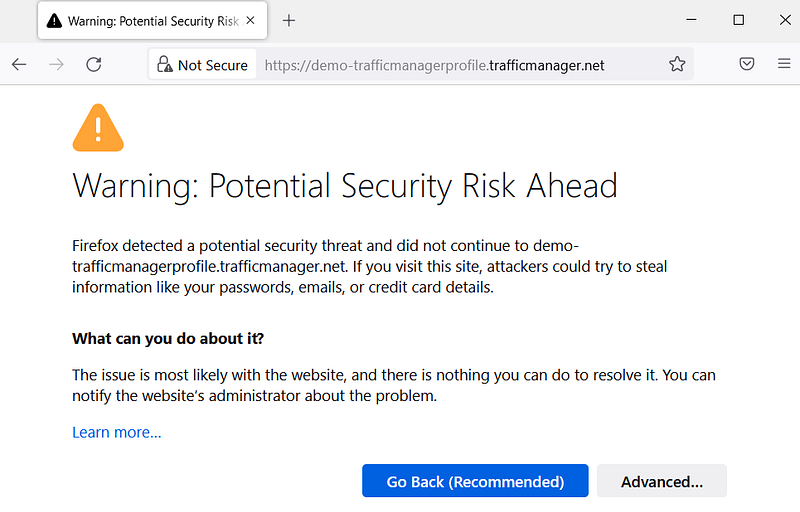
Task: Click the warning icon on the tab
Action: [54, 21]
